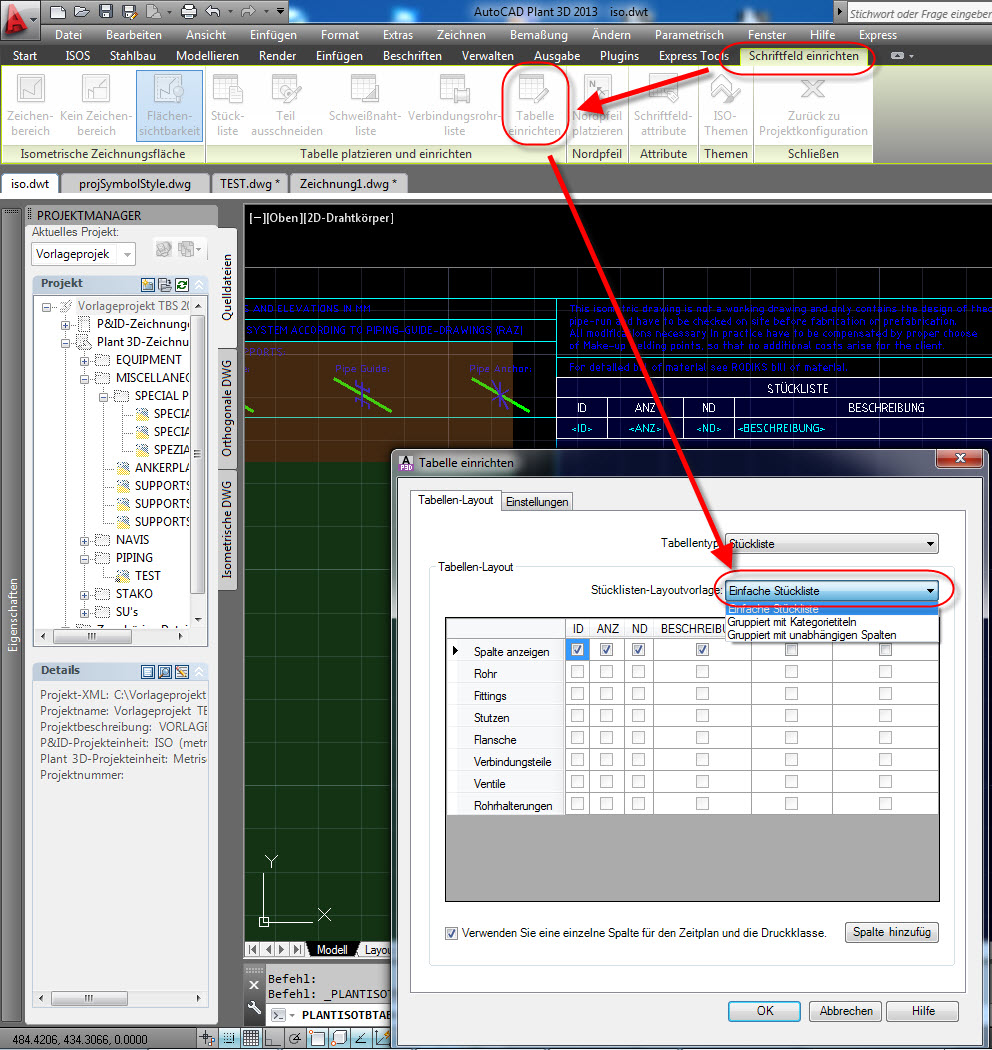Click the Abbrechen button

[x=845, y=1011]
